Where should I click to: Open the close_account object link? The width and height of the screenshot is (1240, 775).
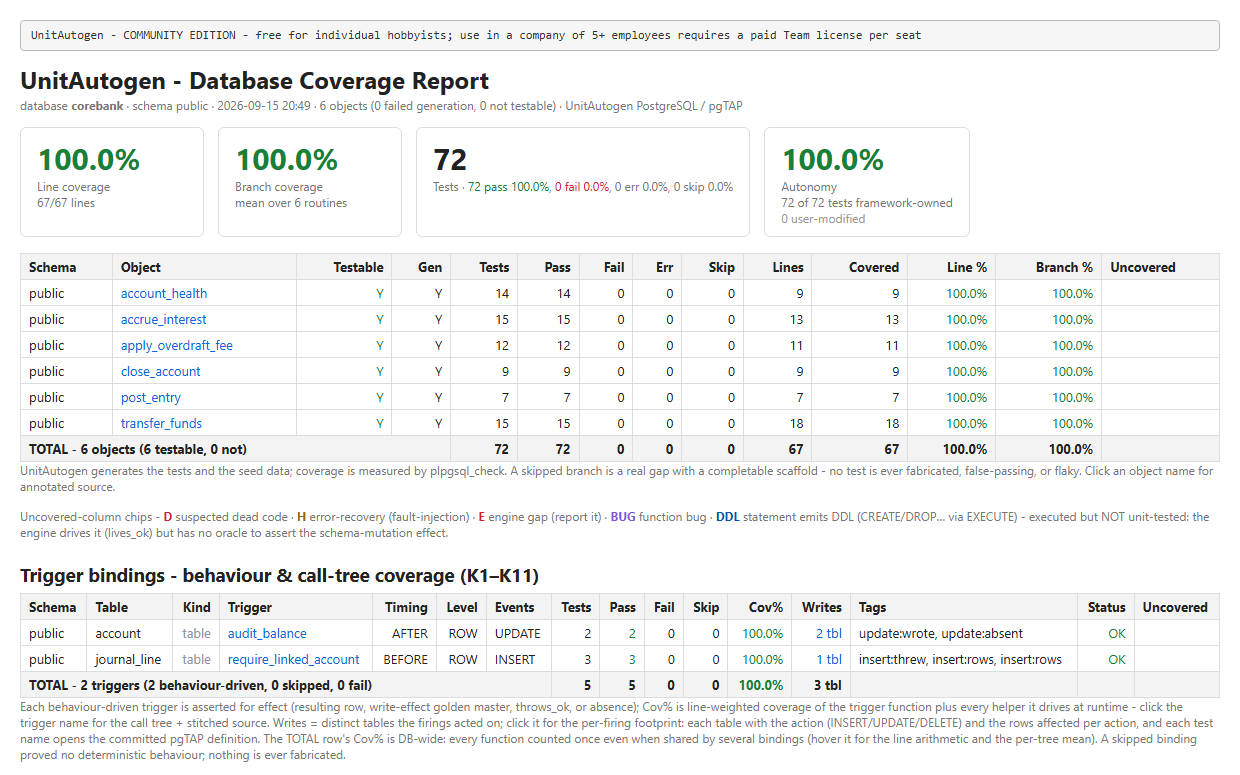coord(161,371)
